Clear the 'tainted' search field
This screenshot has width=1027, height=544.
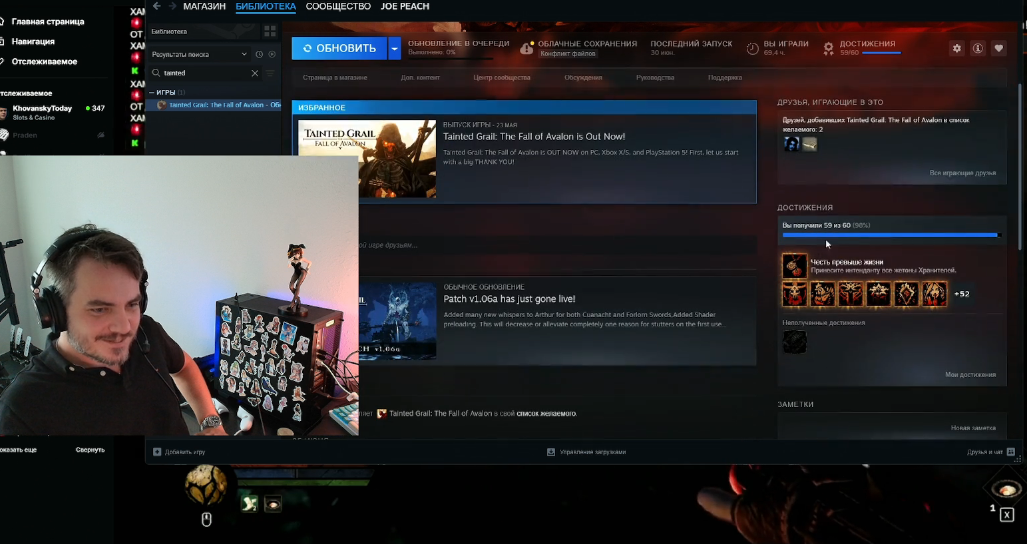coord(255,73)
